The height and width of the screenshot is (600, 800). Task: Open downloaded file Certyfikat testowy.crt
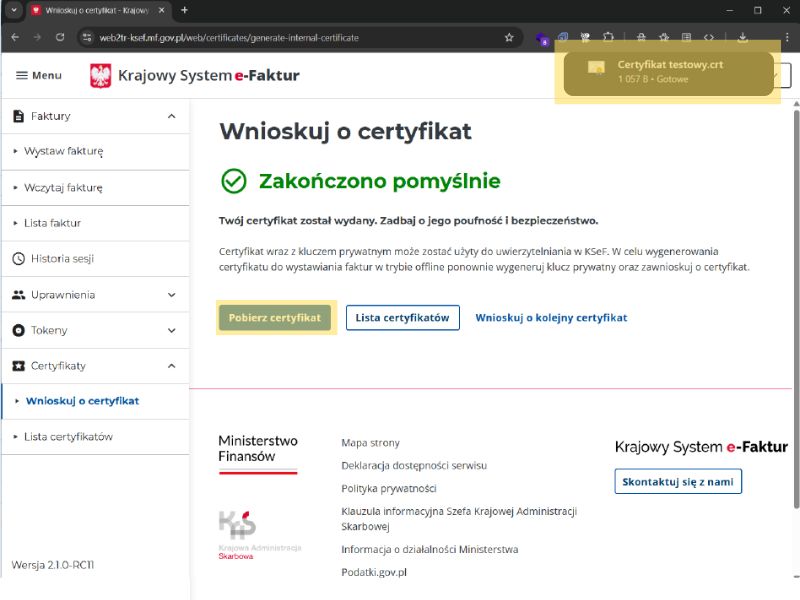(x=669, y=70)
